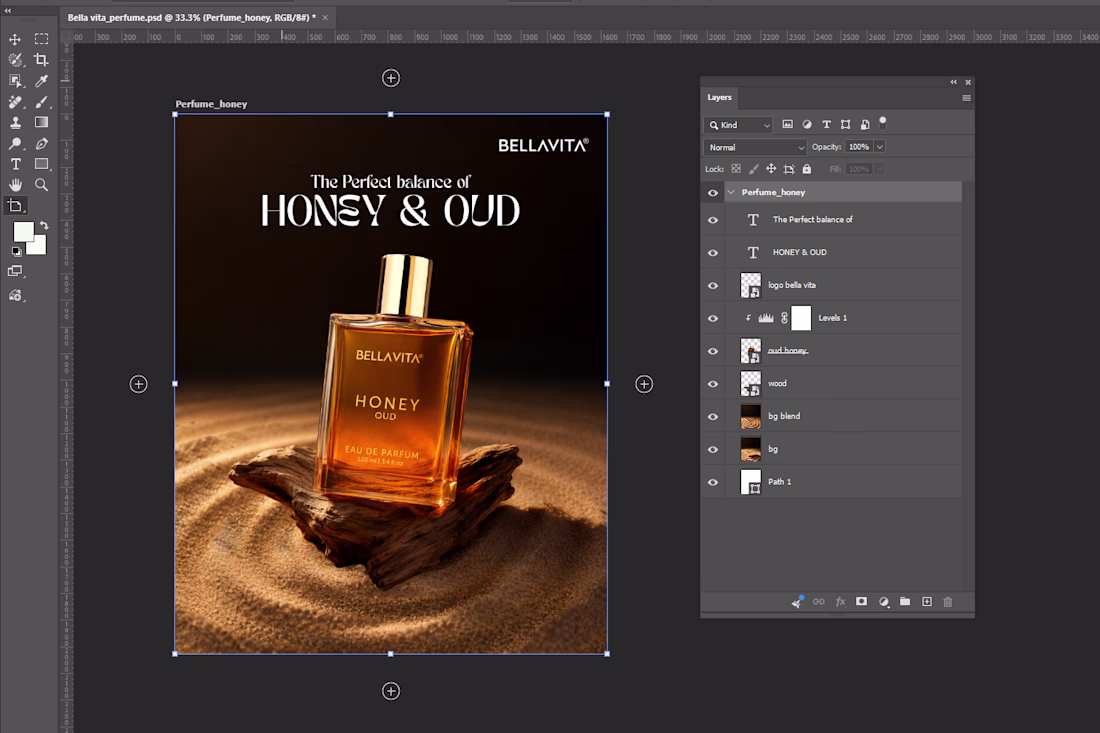Click the link layers icon
Screen dimensions: 1100x733
[x=818, y=602]
